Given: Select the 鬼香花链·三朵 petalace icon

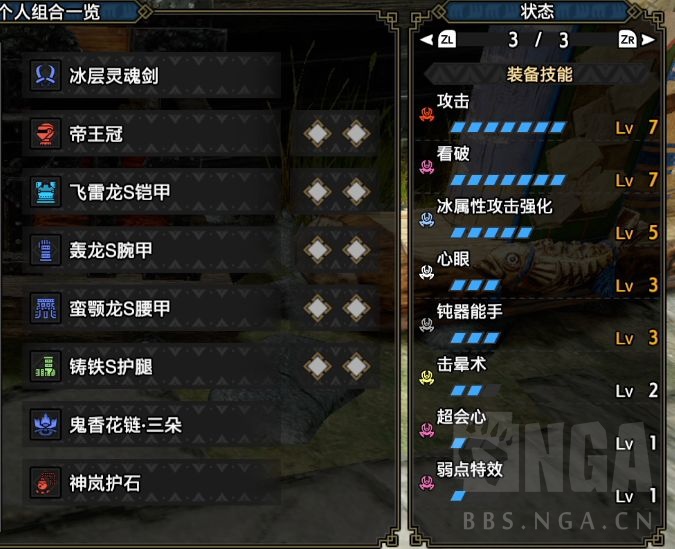Looking at the screenshot, I should 45,425.
